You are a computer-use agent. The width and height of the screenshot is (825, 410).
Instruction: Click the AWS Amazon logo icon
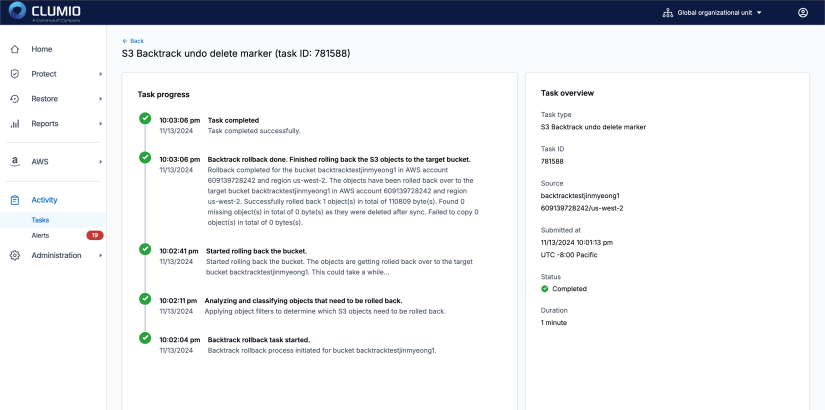[15, 162]
